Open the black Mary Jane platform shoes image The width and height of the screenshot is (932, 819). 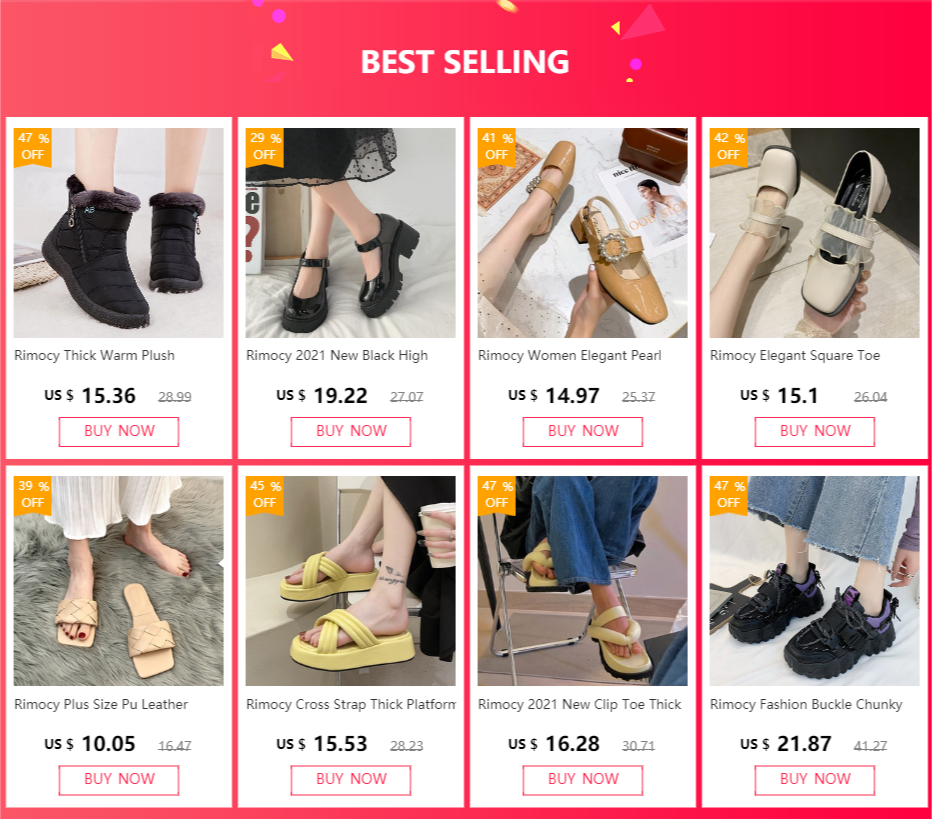[351, 233]
